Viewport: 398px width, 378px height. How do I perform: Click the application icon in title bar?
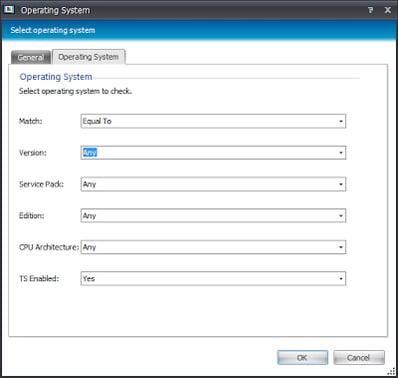point(9,10)
